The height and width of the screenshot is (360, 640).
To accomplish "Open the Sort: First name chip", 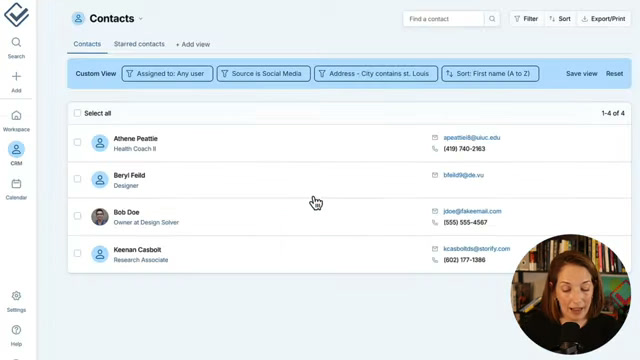I will pos(490,73).
